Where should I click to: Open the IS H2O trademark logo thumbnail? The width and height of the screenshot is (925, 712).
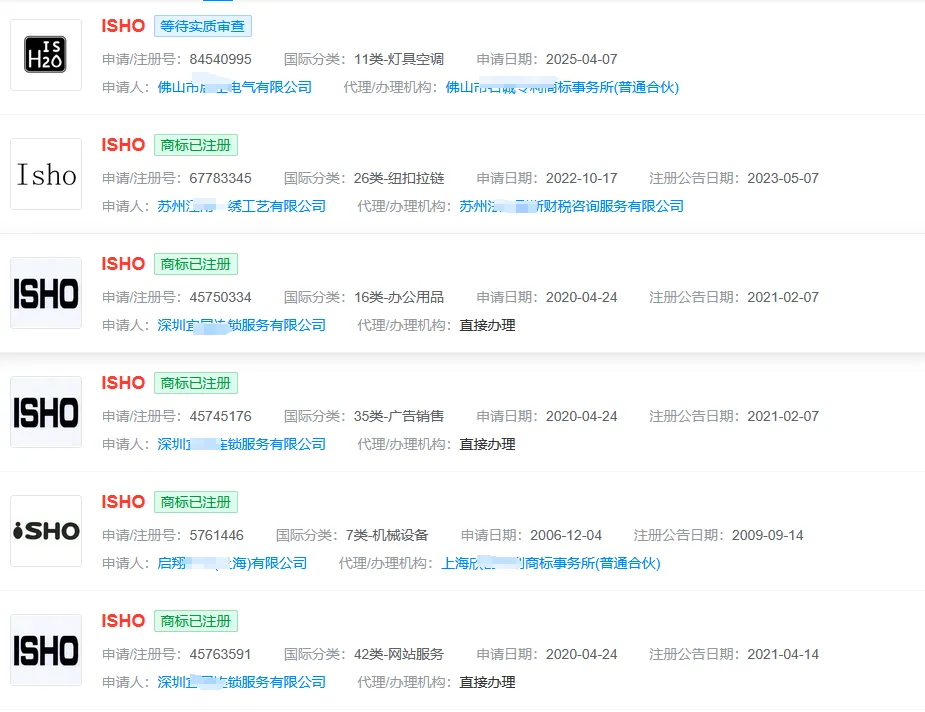coord(46,55)
